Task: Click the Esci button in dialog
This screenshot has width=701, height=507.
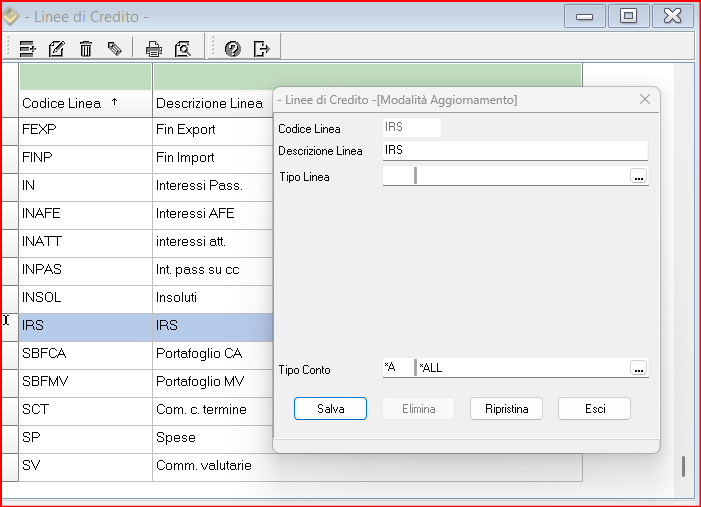Action: pyautogui.click(x=594, y=408)
